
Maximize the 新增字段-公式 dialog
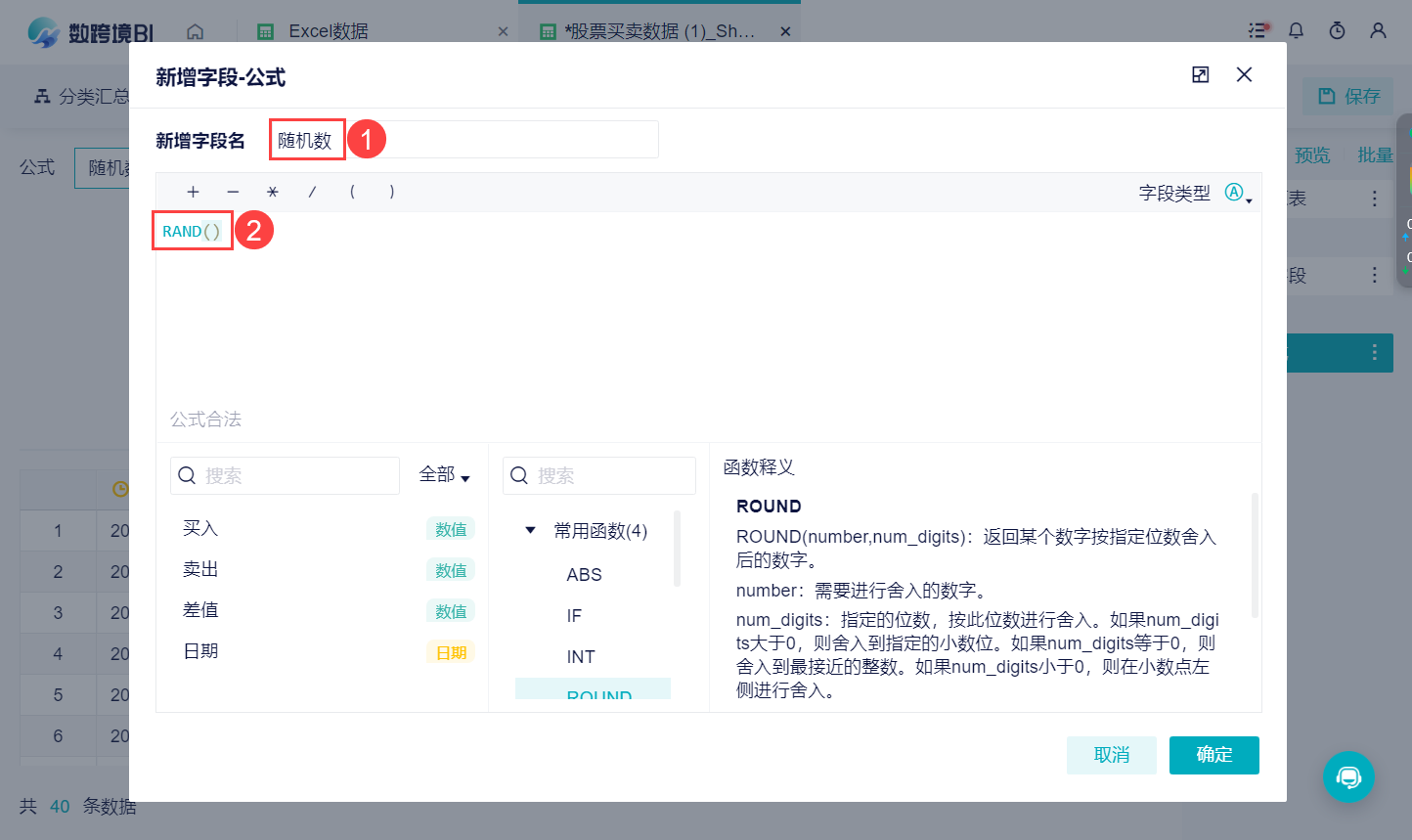(1201, 74)
